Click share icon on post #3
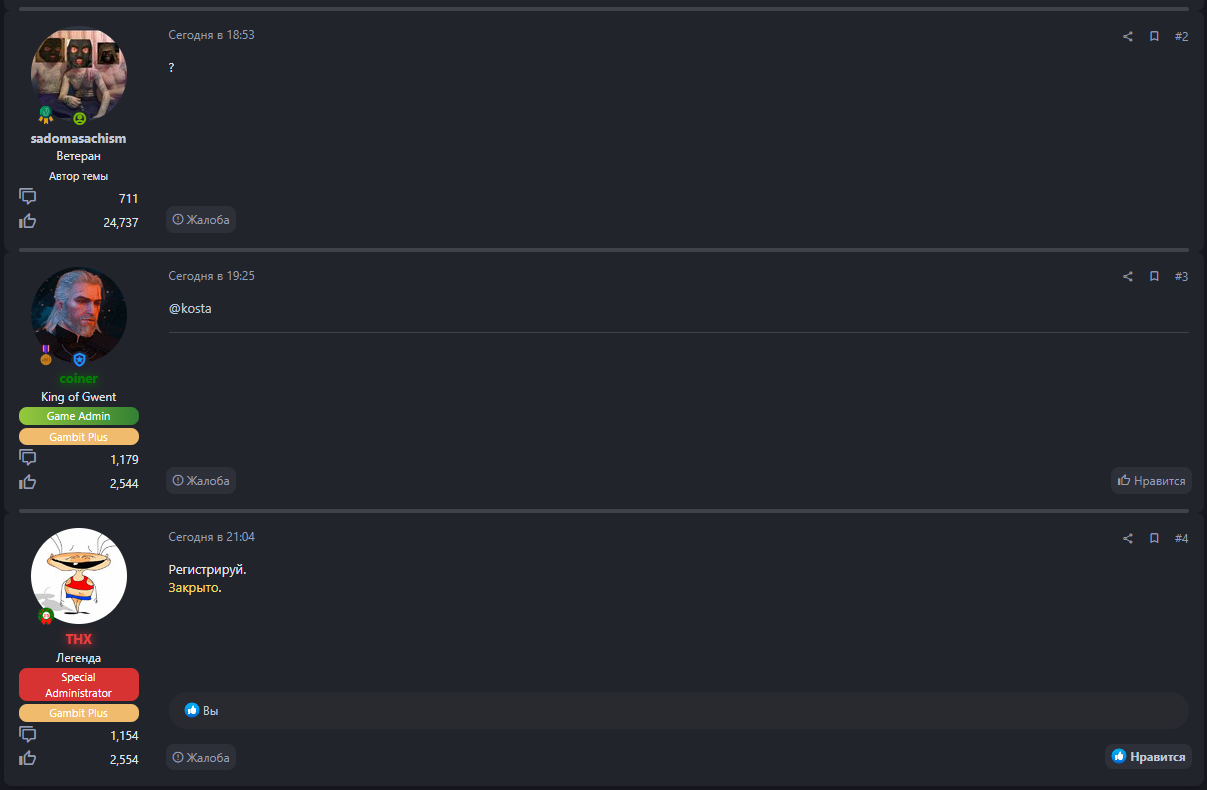 [x=1128, y=277]
